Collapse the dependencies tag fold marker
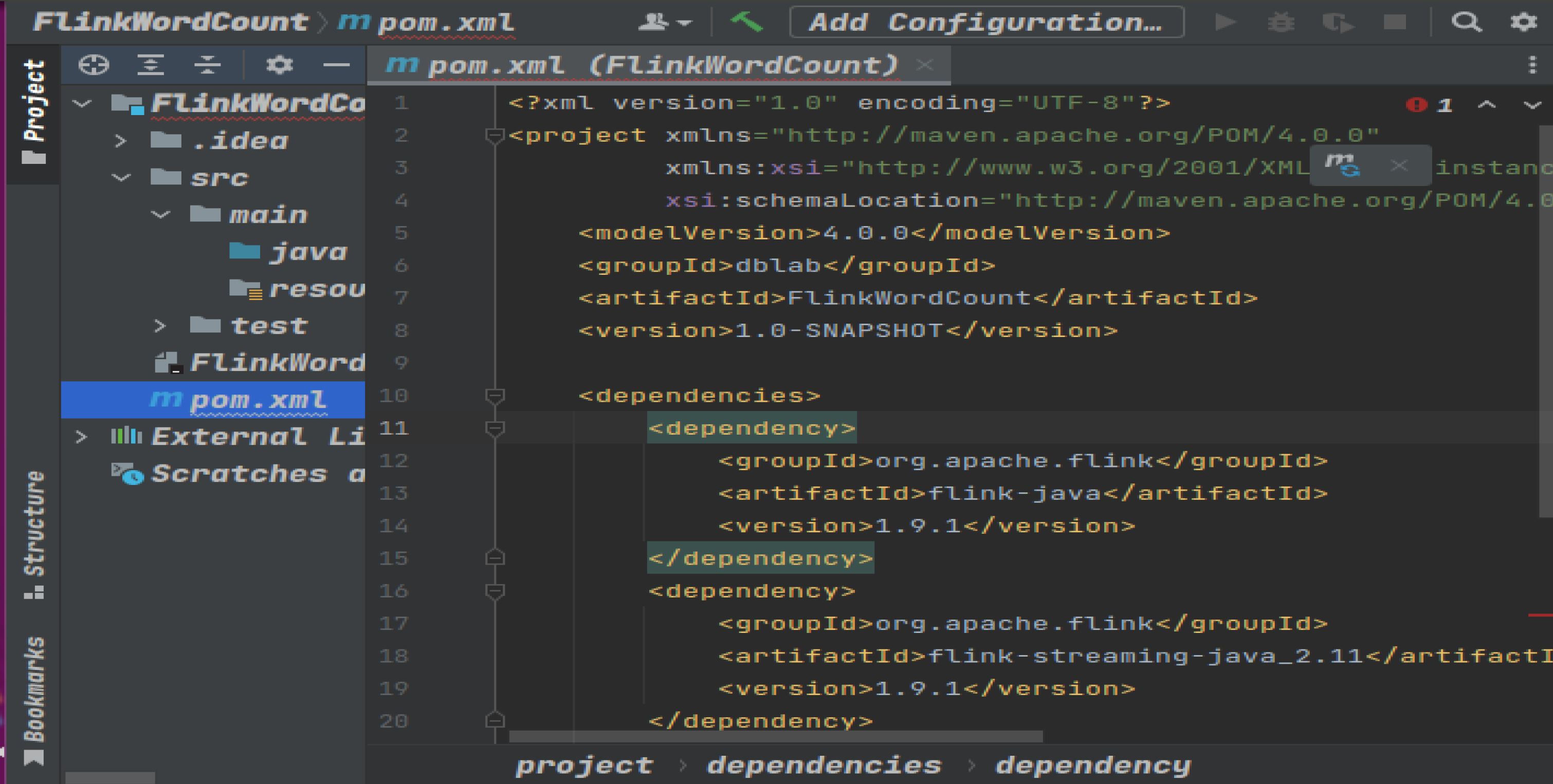This screenshot has height=784, width=1553. click(x=495, y=396)
